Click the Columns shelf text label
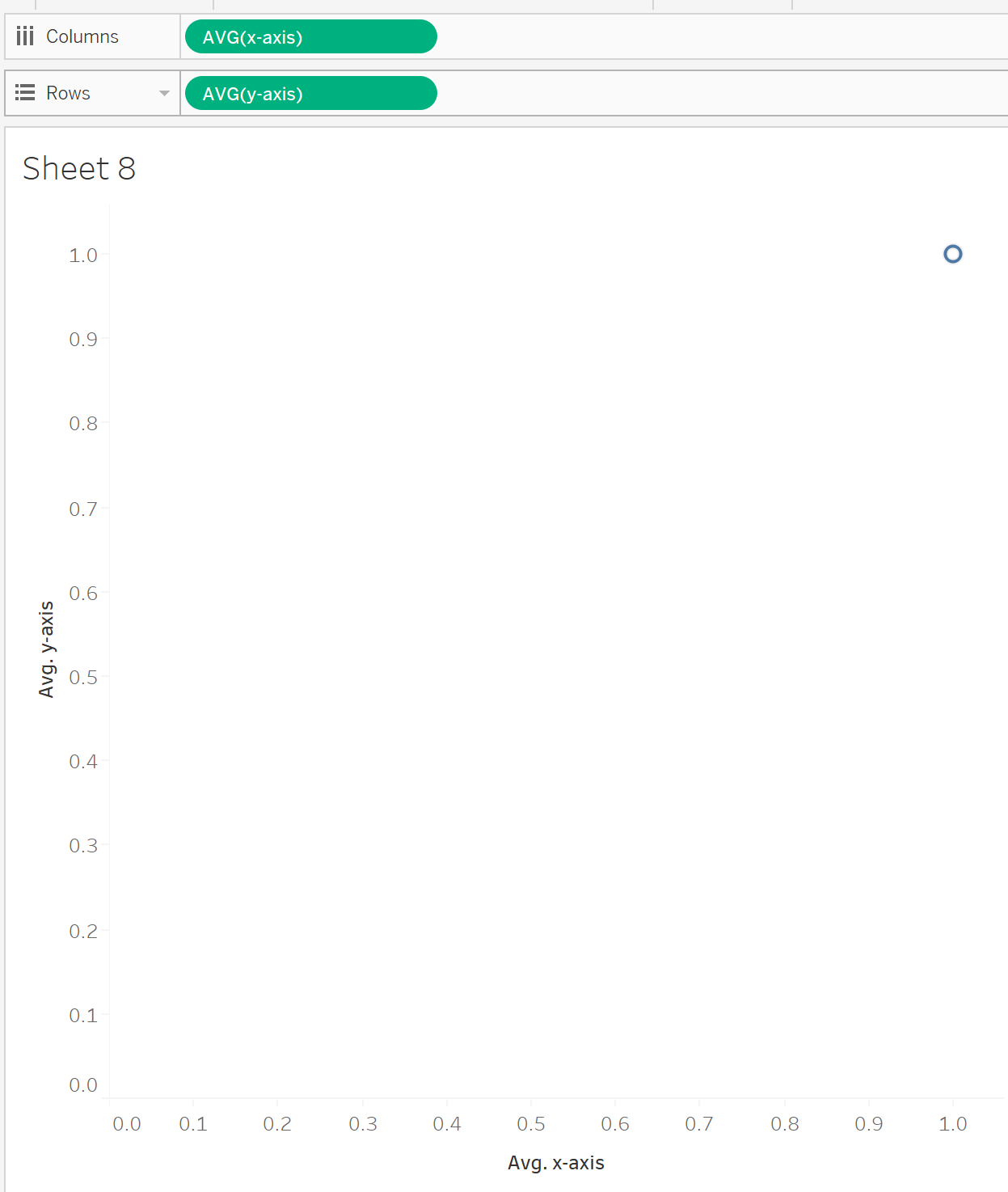 pos(82,36)
